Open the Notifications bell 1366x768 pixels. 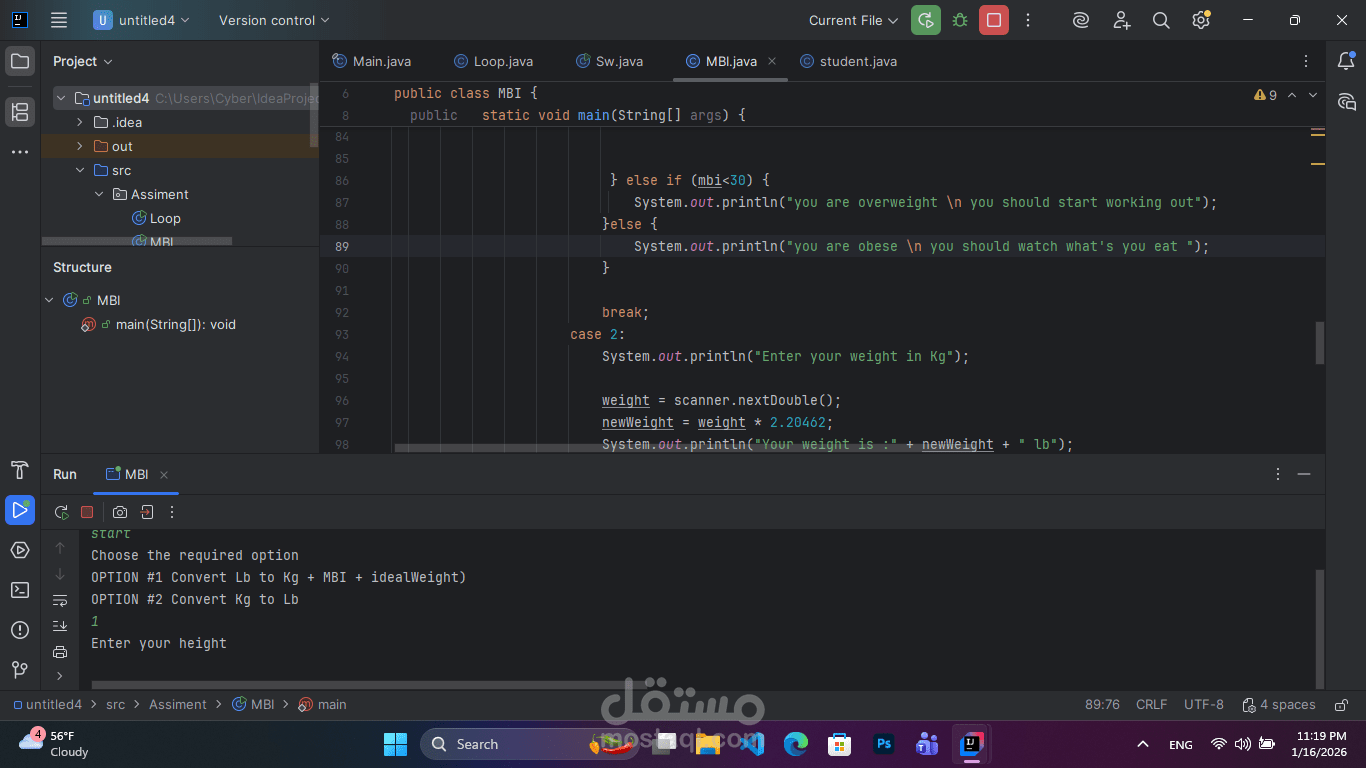point(1347,61)
